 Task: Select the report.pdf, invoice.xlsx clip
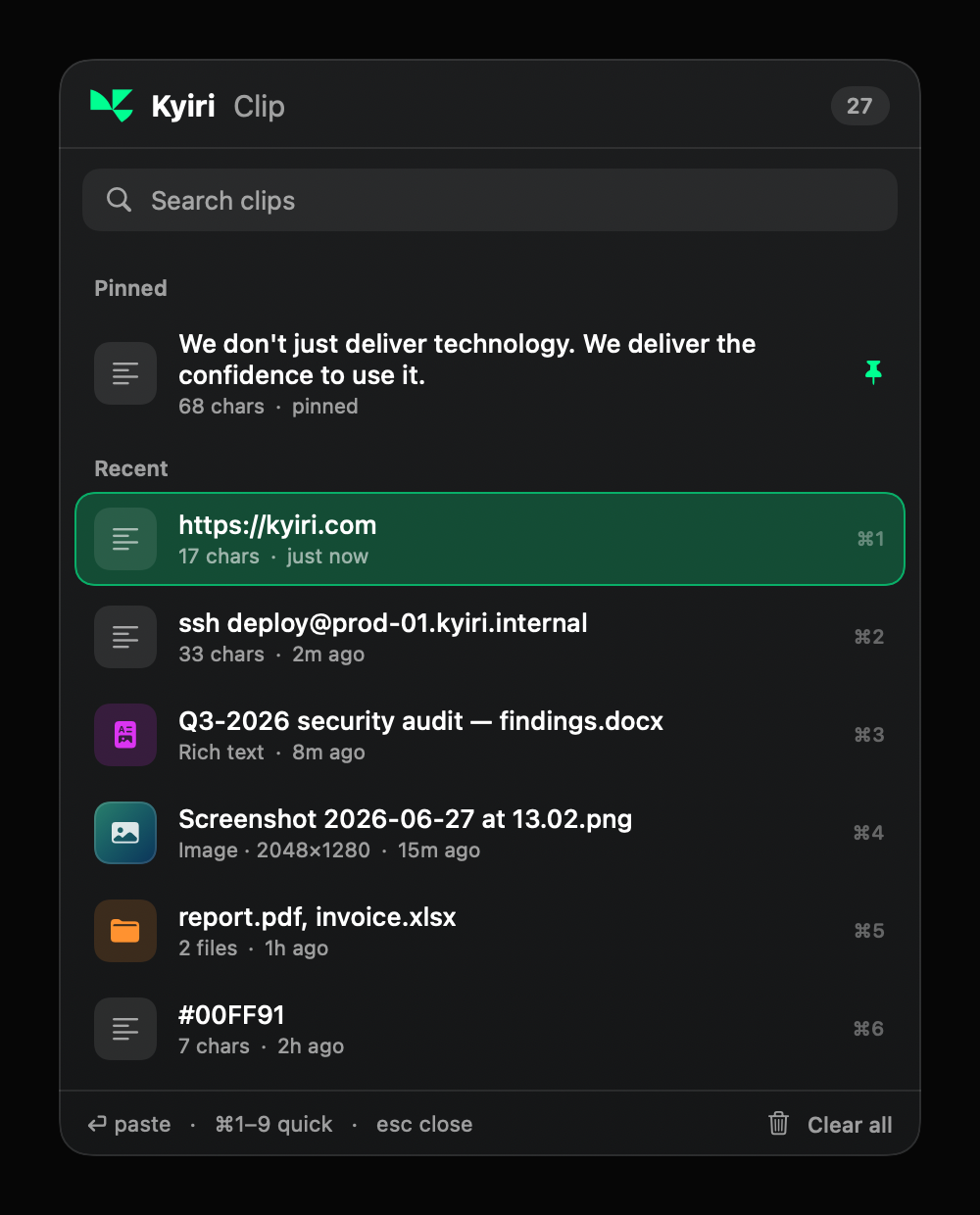(x=490, y=931)
